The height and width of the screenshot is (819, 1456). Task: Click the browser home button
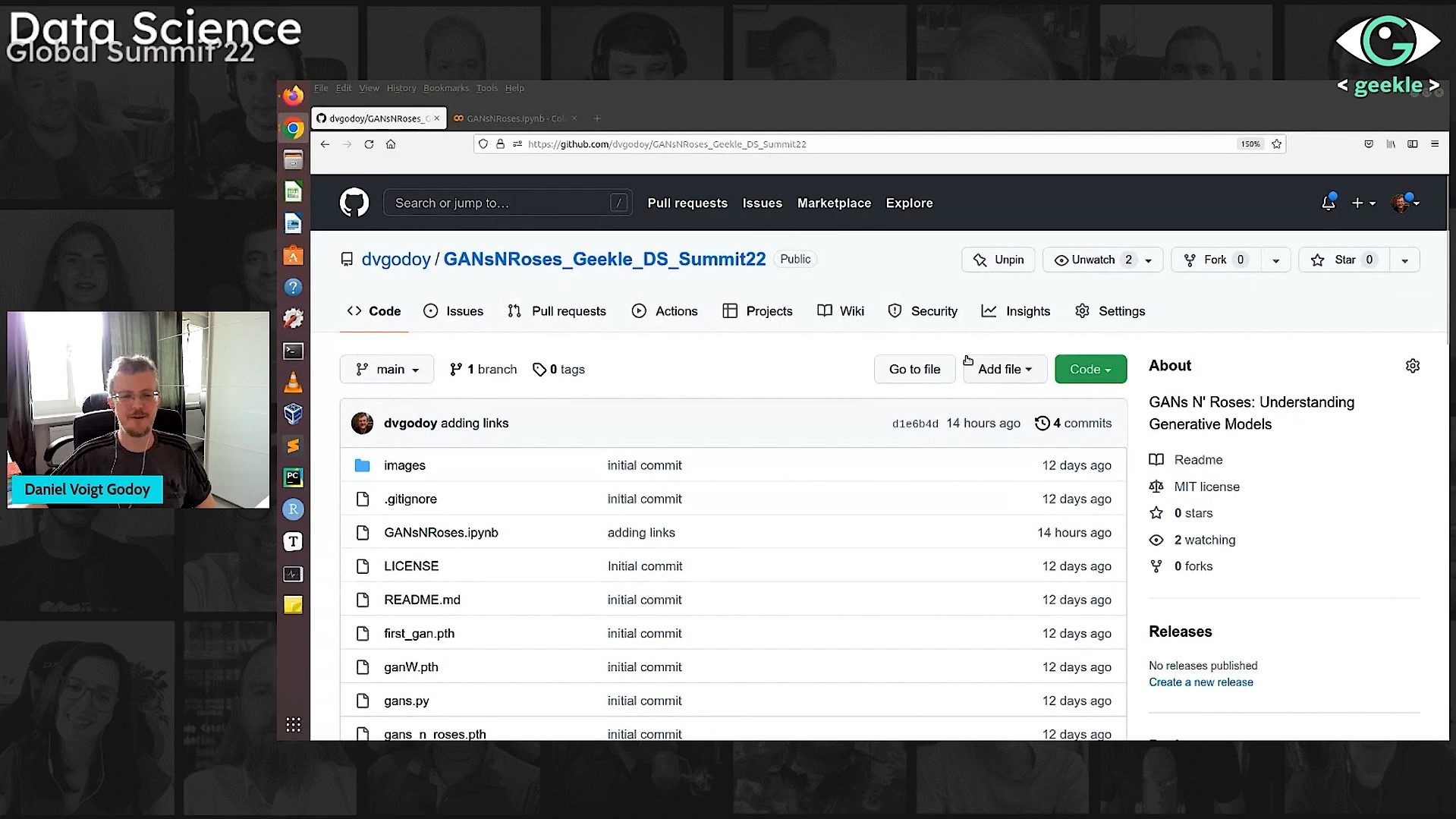[391, 144]
